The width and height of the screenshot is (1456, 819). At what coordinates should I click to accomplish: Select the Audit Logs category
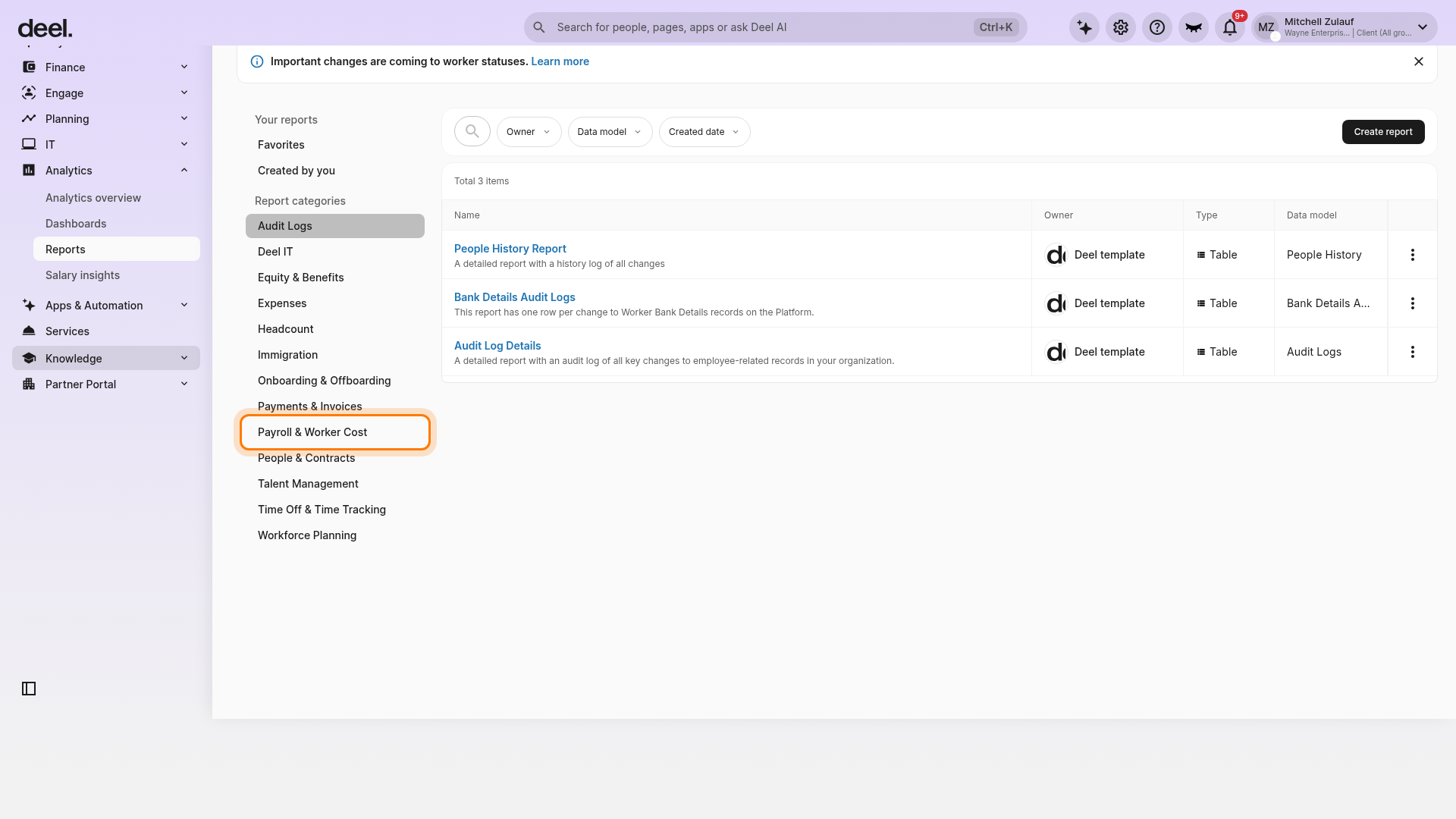(335, 226)
